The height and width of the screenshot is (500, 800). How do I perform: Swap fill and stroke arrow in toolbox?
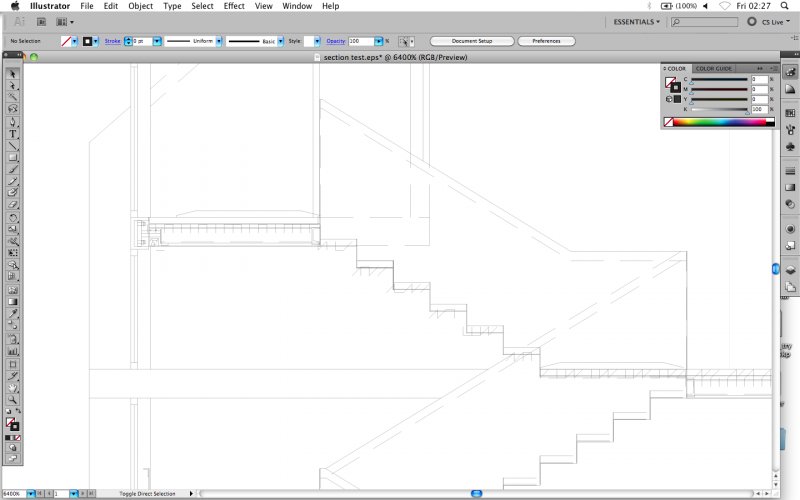pyautogui.click(x=18, y=411)
